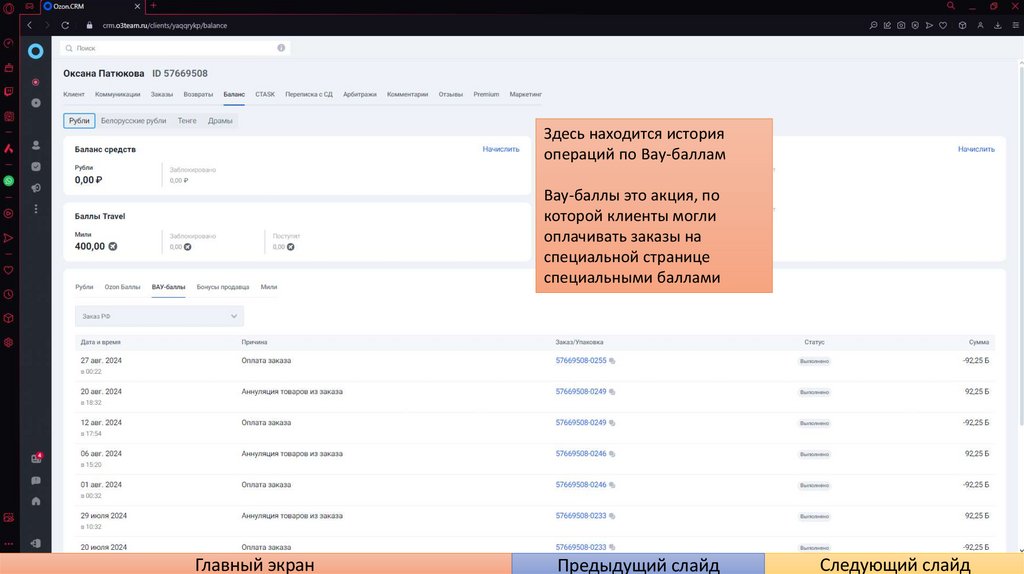Open the Переписка с СД tab
Image resolution: width=1024 pixels, height=574 pixels.
point(309,94)
